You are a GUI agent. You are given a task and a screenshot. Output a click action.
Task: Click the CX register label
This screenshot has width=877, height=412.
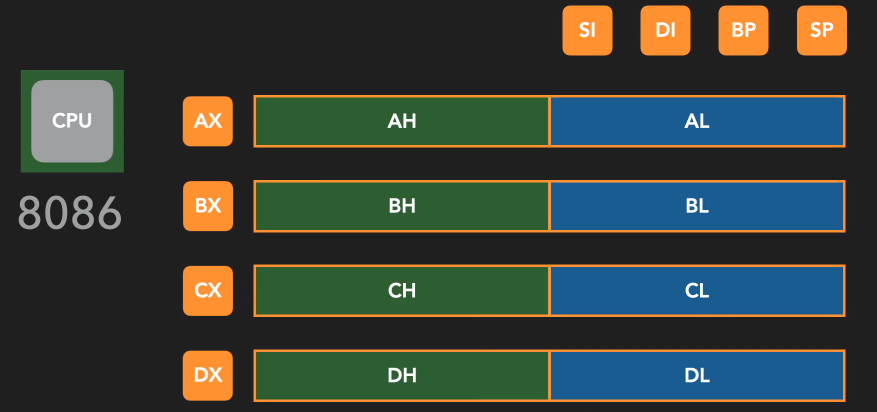(208, 291)
